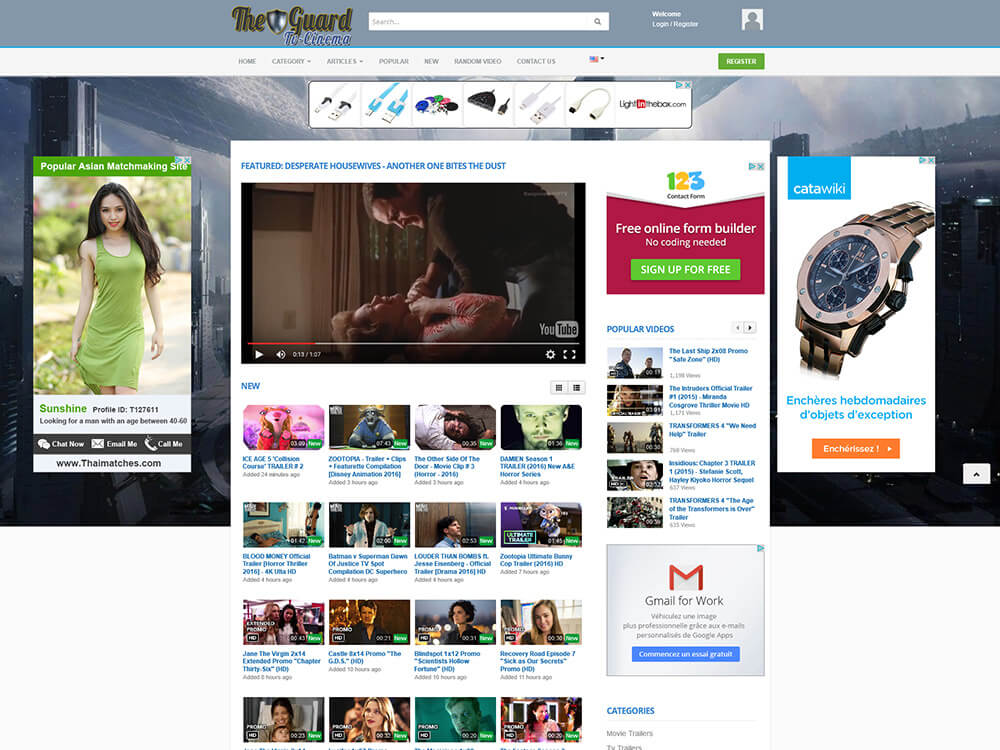The width and height of the screenshot is (1000, 750).
Task: Click AdChoices icon on Gmail ad
Action: [x=760, y=548]
